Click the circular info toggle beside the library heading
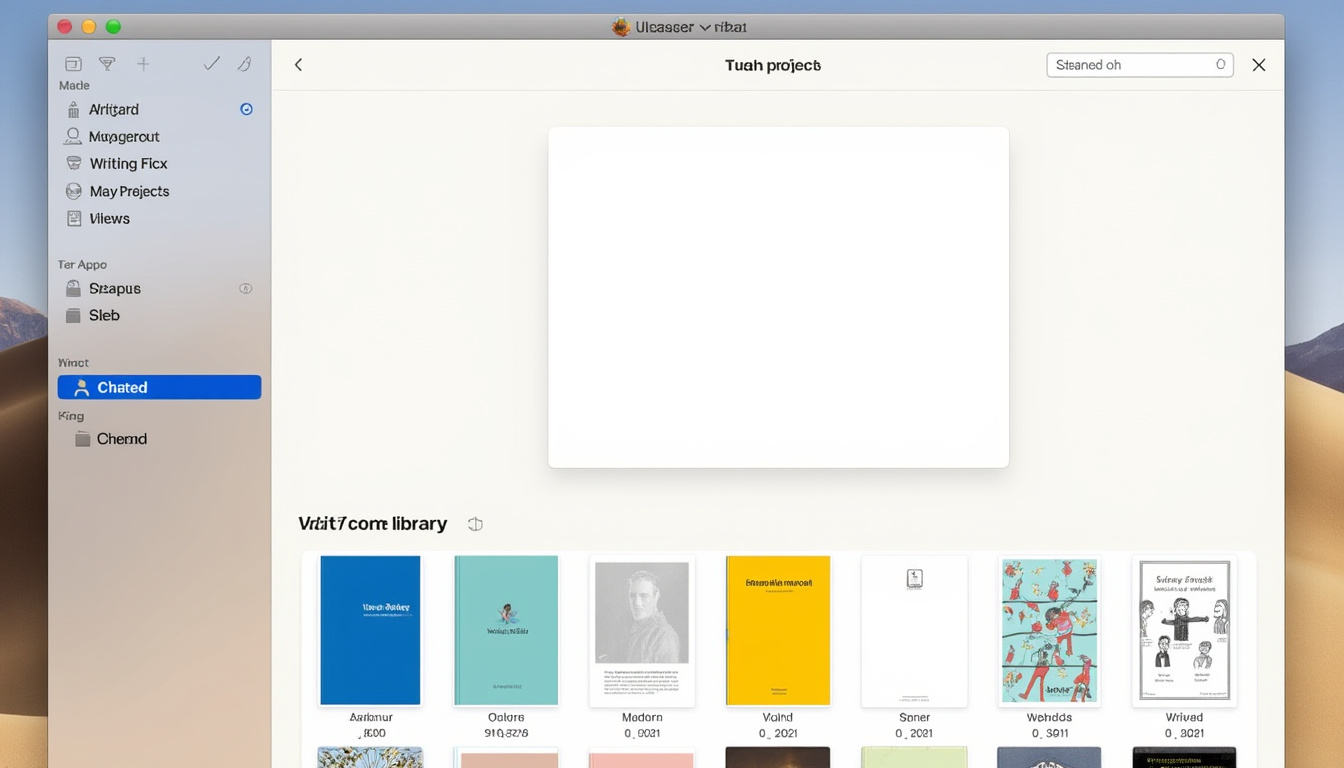Viewport: 1344px width, 768px height. point(475,523)
